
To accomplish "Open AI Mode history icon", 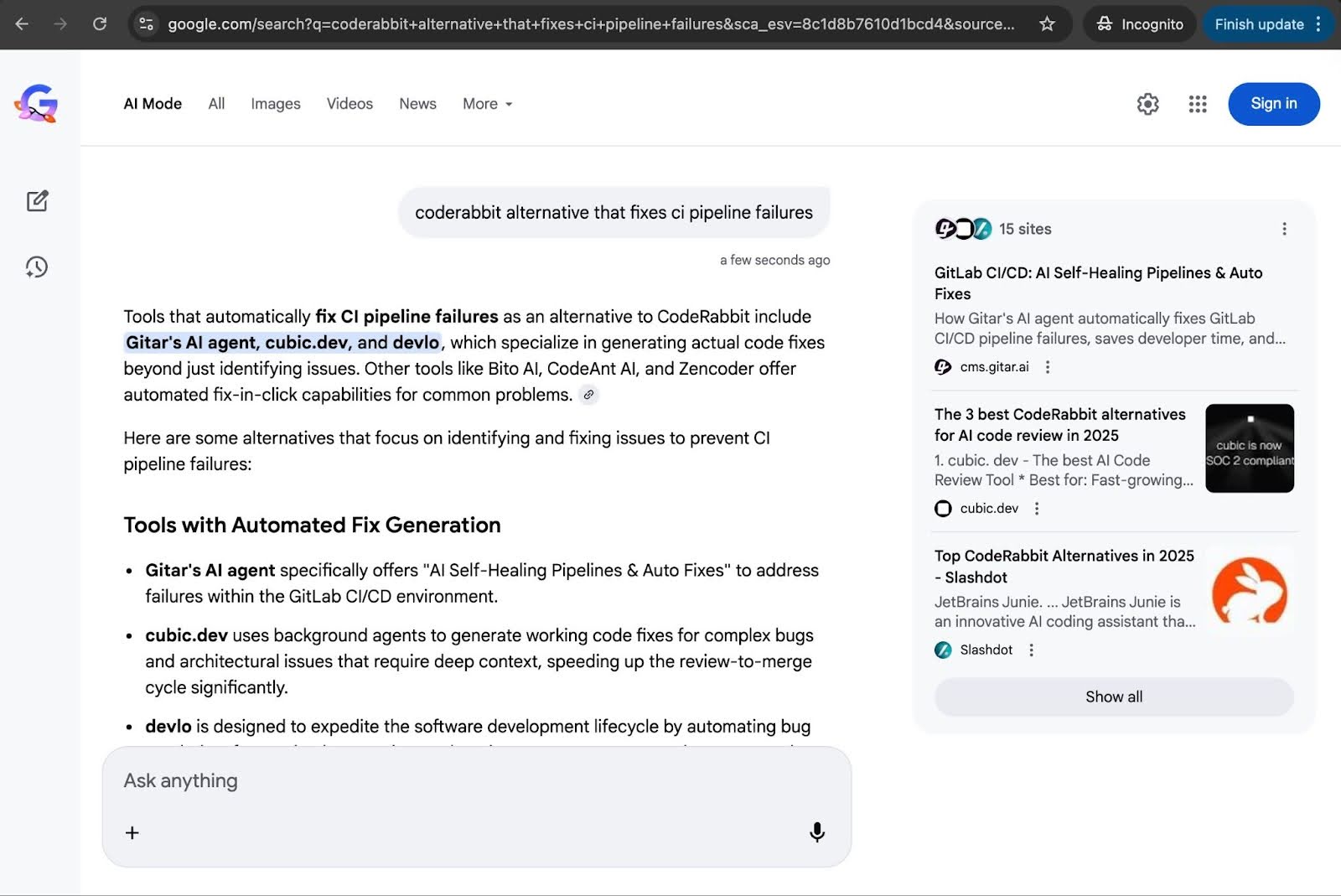I will point(37,267).
